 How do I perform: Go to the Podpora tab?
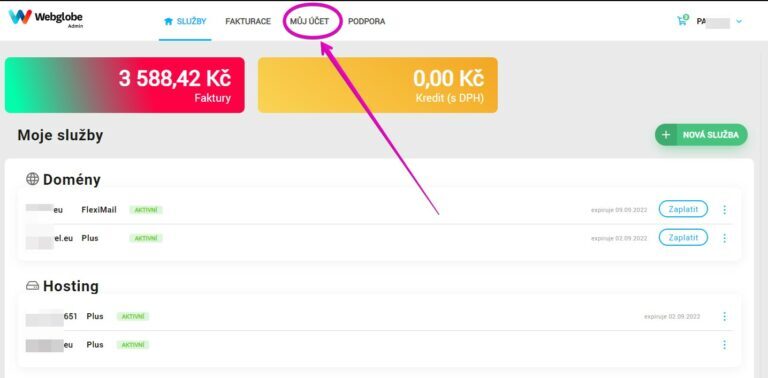coord(366,22)
